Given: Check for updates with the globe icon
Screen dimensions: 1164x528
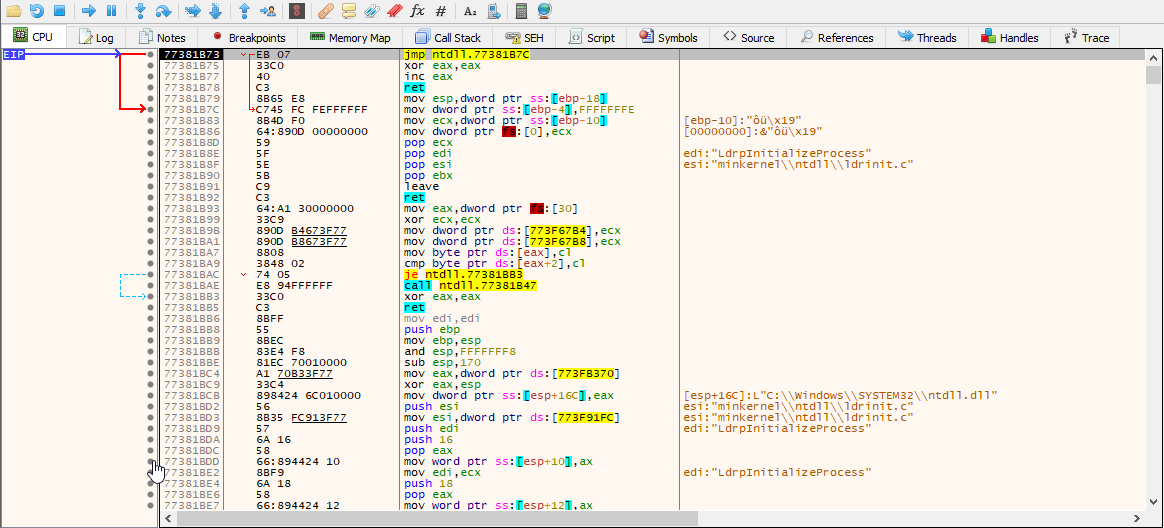Looking at the screenshot, I should pyautogui.click(x=544, y=10).
